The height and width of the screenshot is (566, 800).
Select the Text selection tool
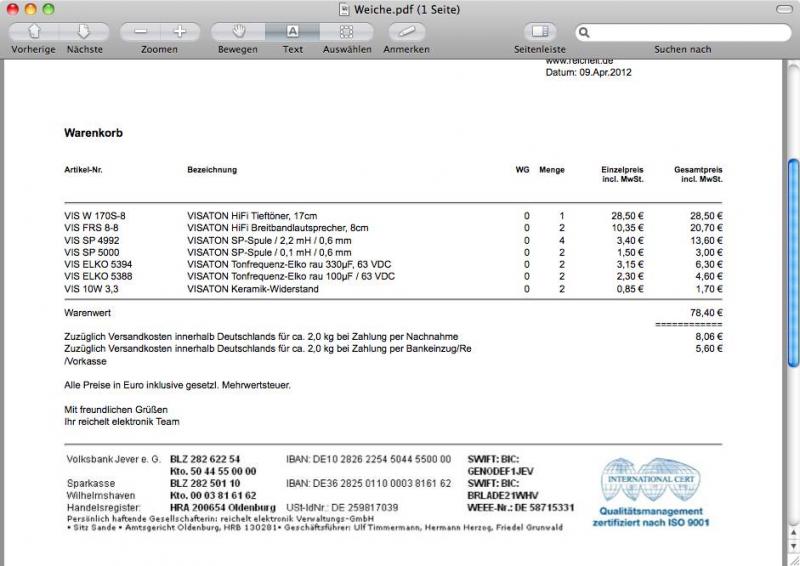coord(292,32)
